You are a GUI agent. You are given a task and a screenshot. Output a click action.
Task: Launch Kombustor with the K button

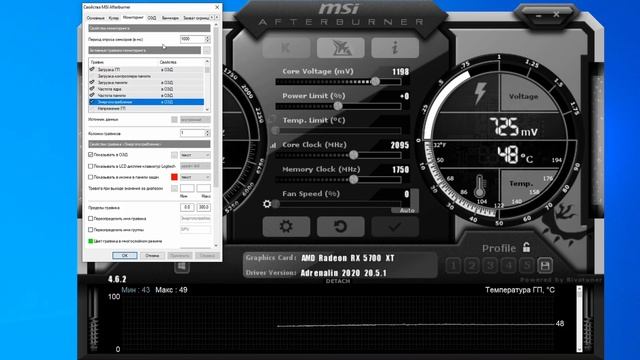click(x=286, y=48)
